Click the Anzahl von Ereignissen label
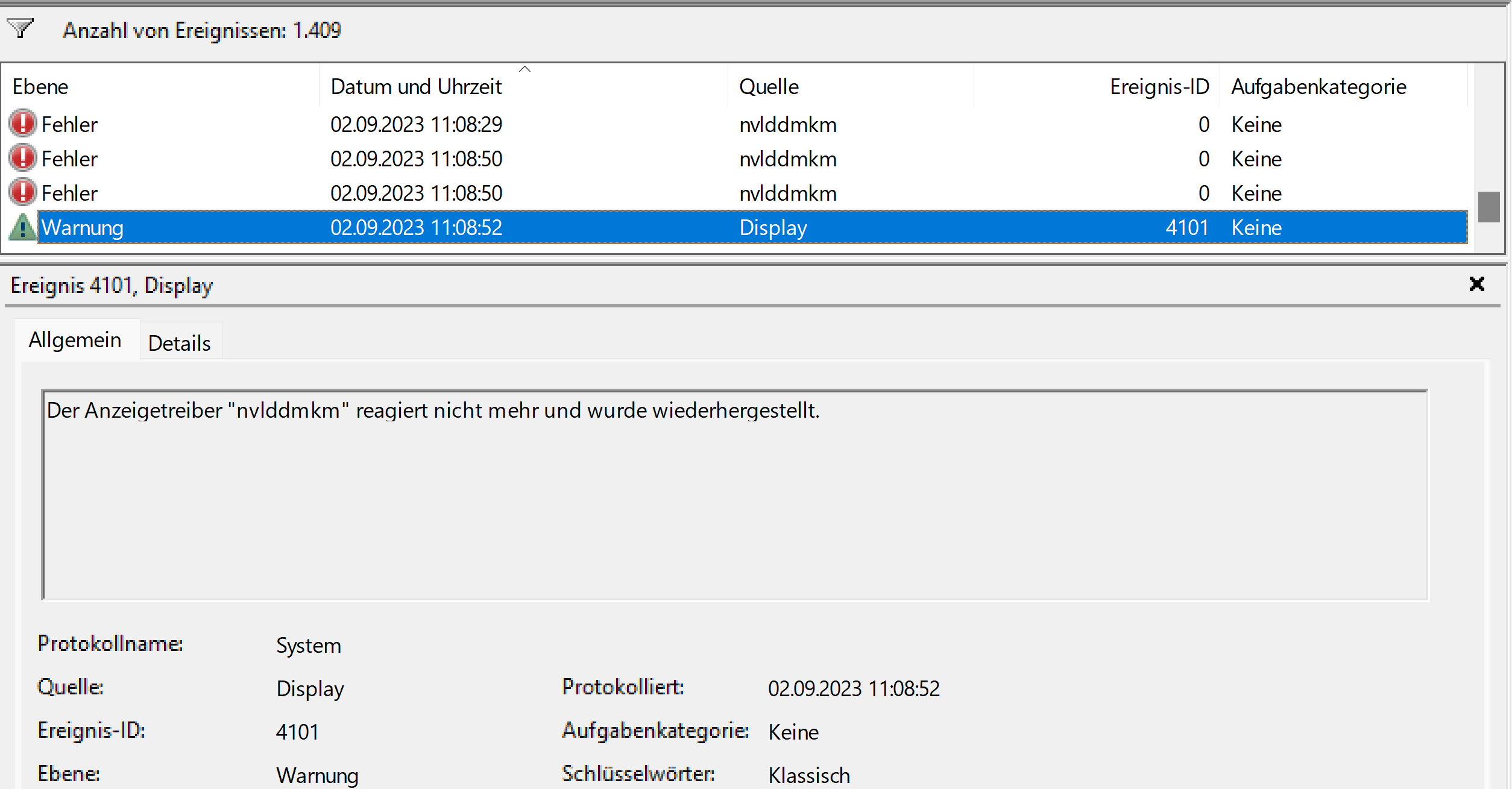This screenshot has width=1512, height=789. (202, 30)
